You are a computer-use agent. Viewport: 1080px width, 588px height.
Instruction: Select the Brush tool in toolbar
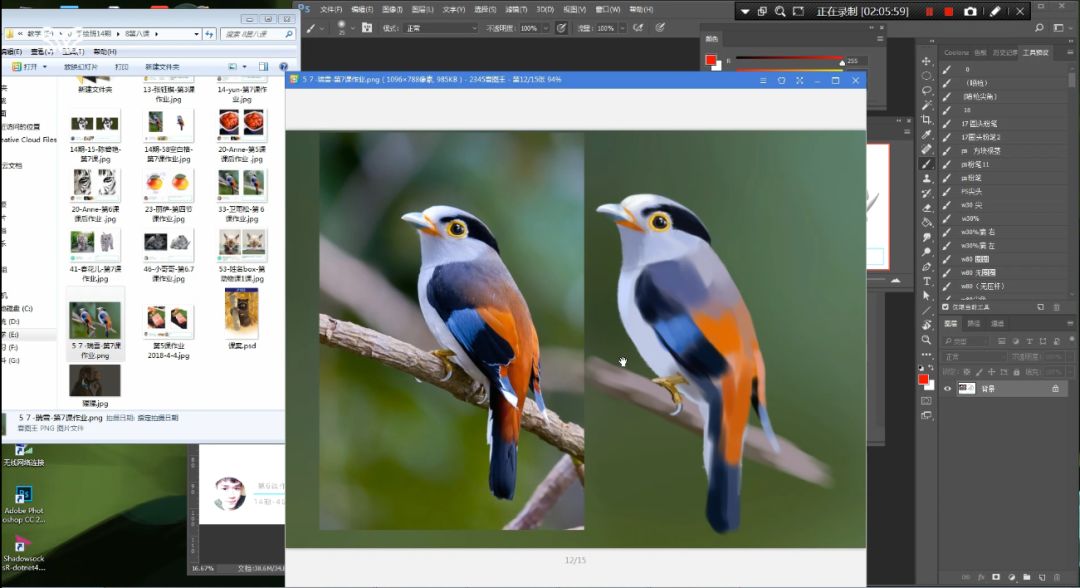(x=926, y=164)
